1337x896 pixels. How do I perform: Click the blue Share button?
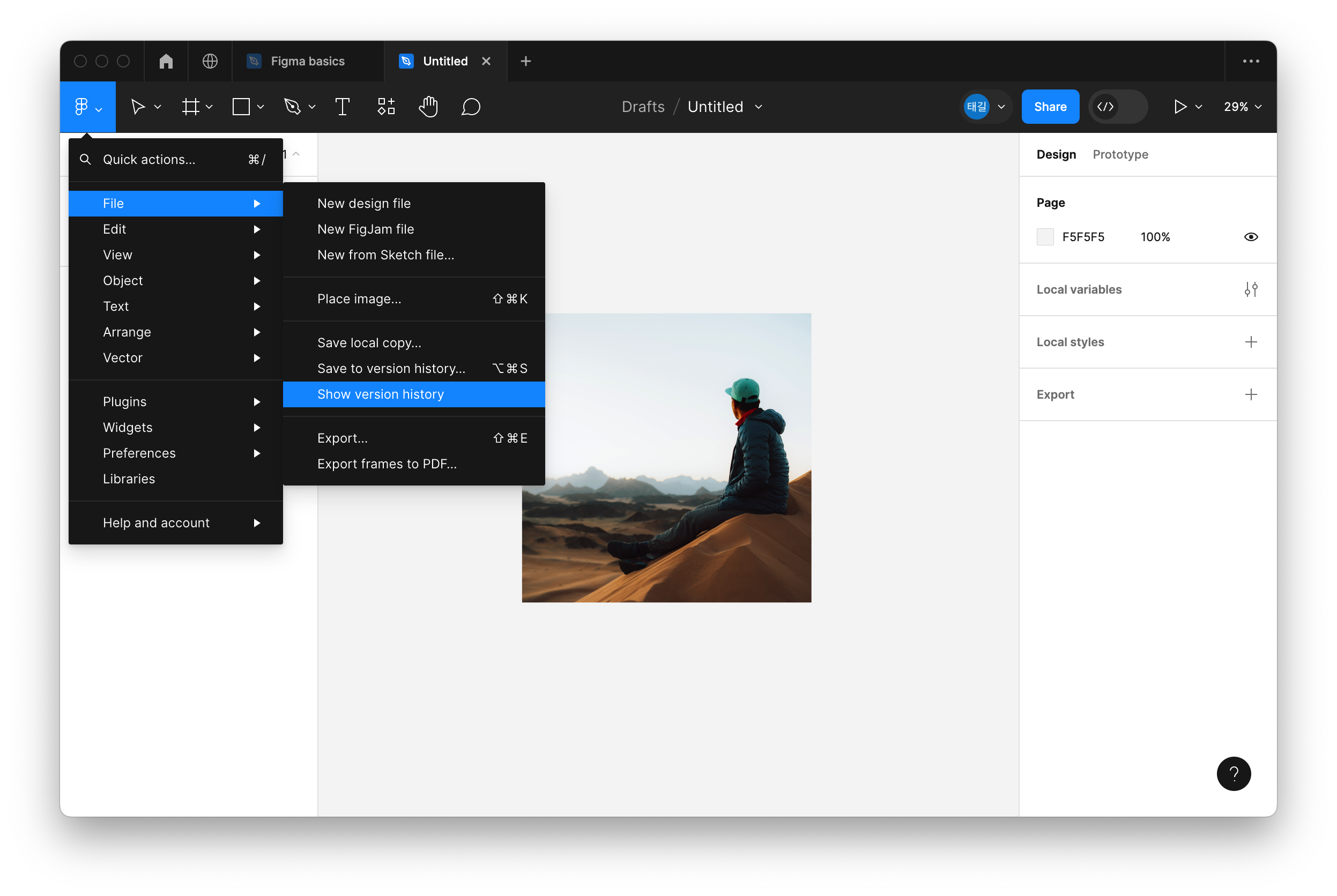coord(1050,107)
